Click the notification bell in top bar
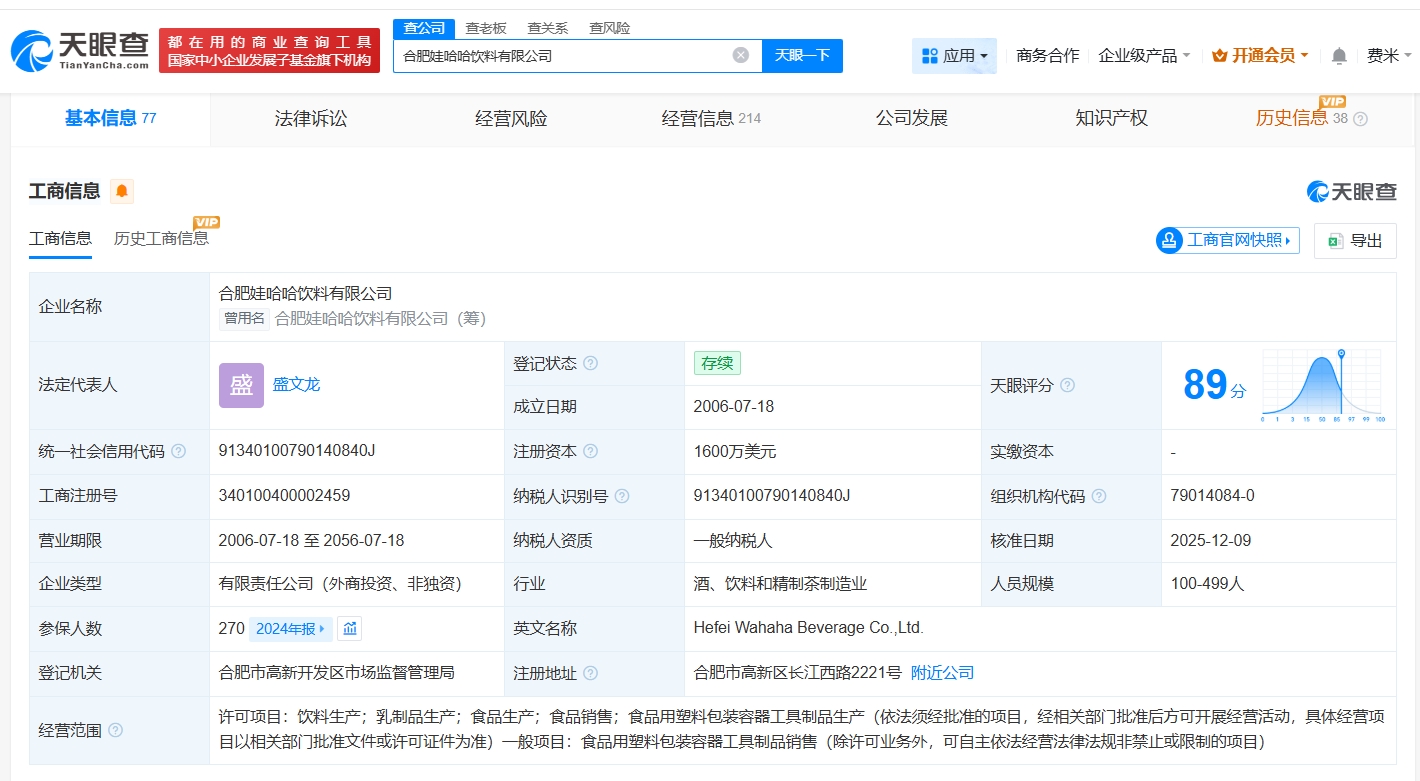1420x781 pixels. click(x=1339, y=56)
